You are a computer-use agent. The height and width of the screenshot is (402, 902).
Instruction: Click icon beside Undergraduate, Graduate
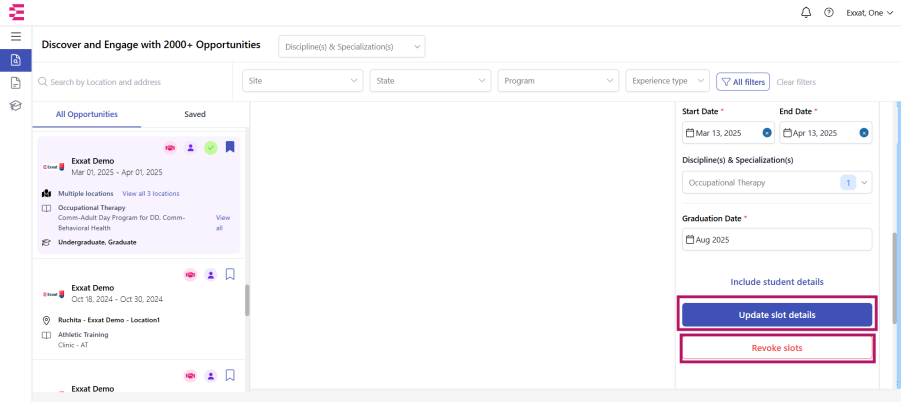click(47, 242)
